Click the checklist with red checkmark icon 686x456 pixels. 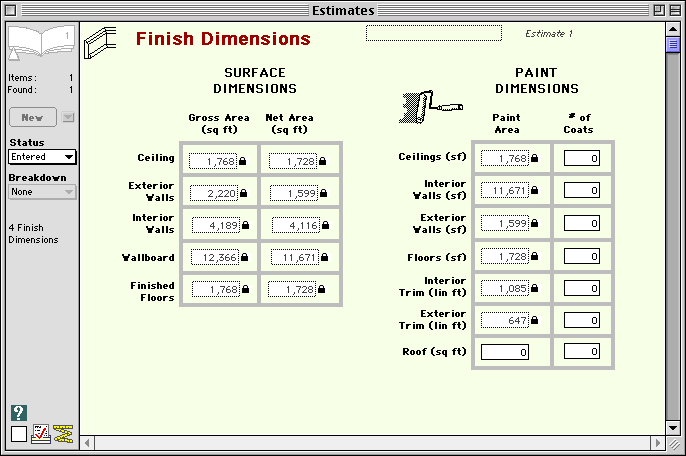(x=41, y=434)
